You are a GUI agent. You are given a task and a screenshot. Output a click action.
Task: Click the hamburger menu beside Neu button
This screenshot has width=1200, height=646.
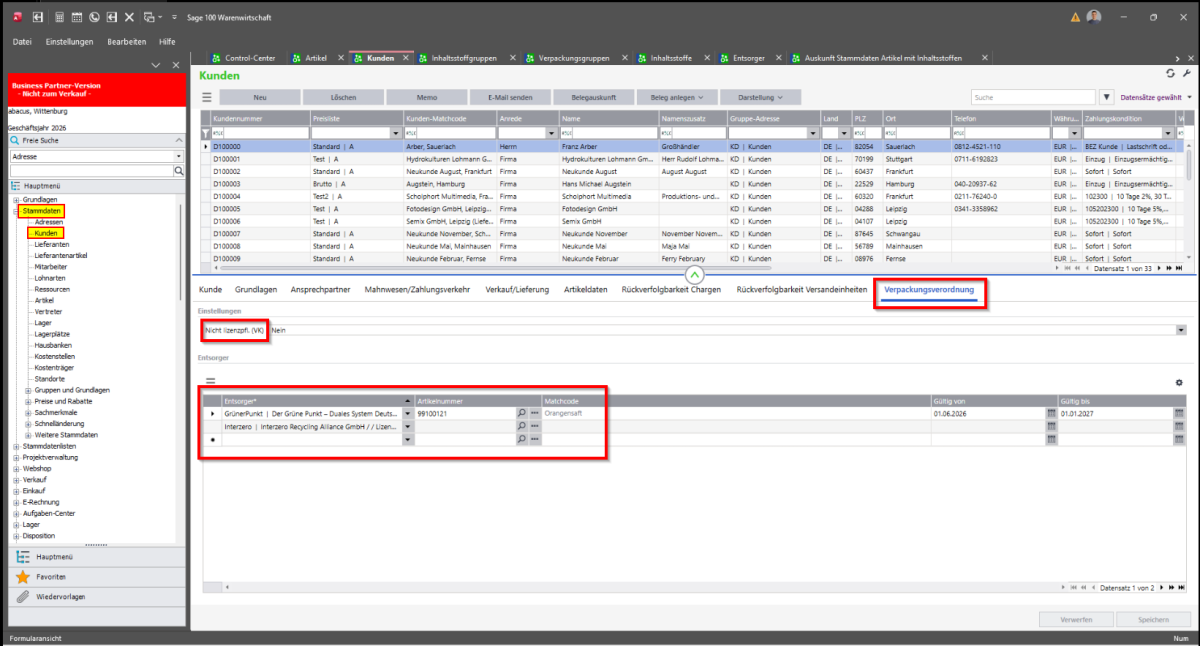(x=207, y=97)
